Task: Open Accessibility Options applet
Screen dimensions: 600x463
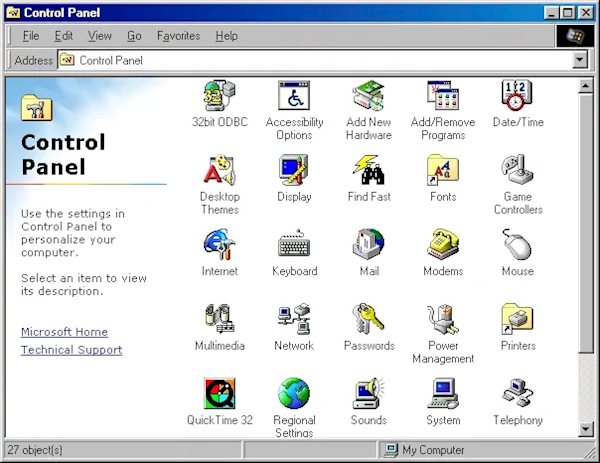Action: (x=294, y=97)
